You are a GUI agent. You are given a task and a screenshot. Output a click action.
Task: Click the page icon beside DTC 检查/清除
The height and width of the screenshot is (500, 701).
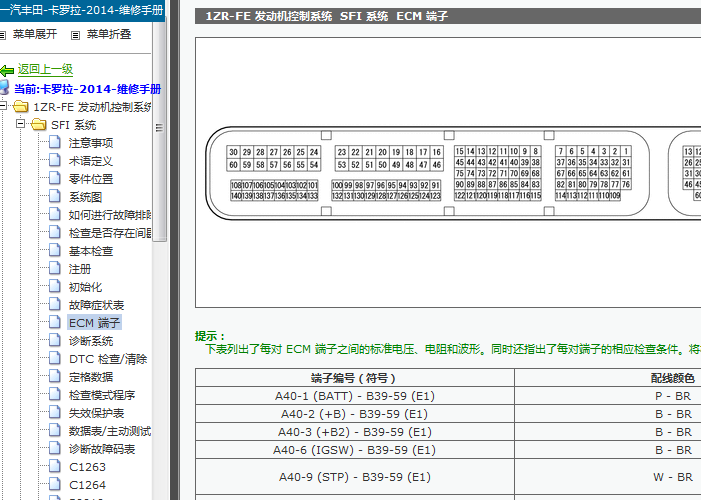coord(55,358)
